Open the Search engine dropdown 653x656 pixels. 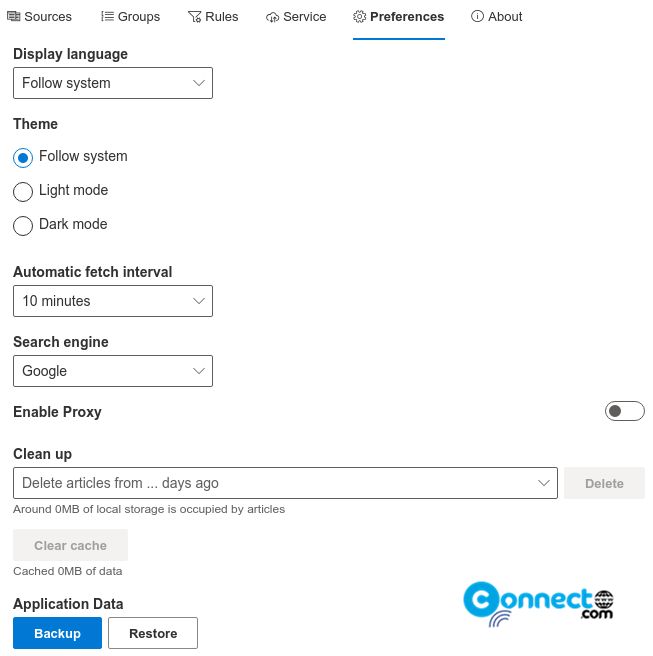tap(113, 371)
